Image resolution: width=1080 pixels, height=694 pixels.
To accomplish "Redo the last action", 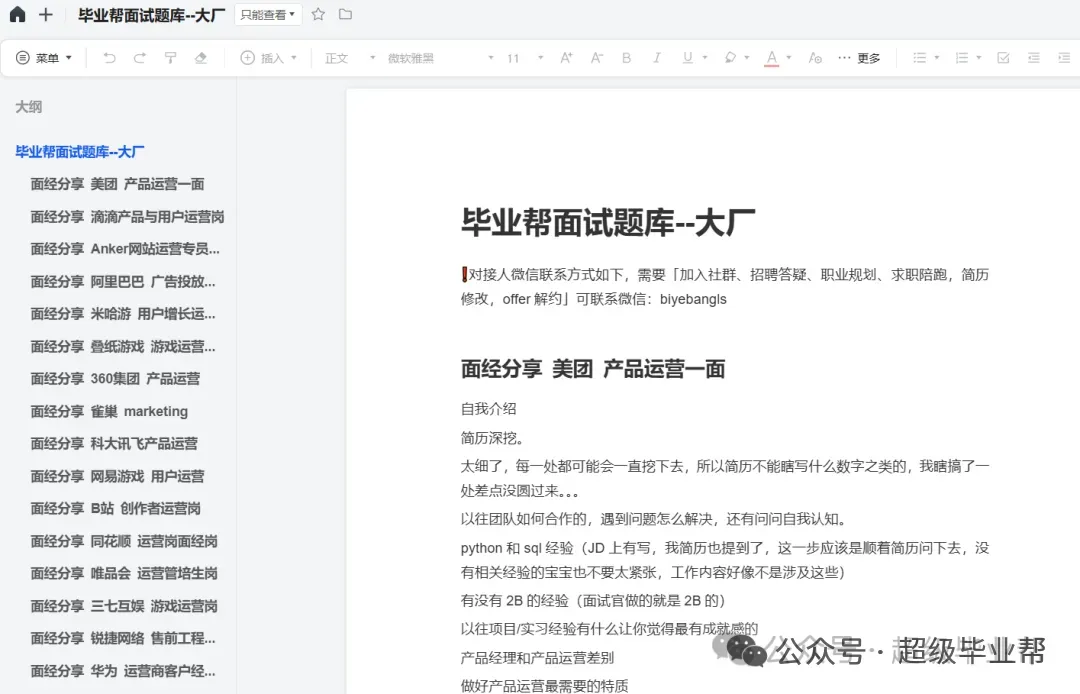I will point(140,58).
